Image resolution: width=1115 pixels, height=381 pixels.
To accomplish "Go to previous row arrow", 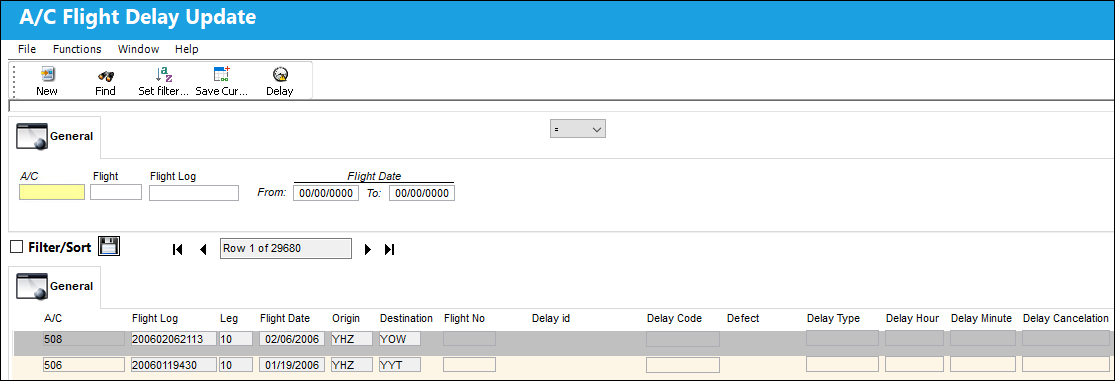I will click(x=203, y=249).
